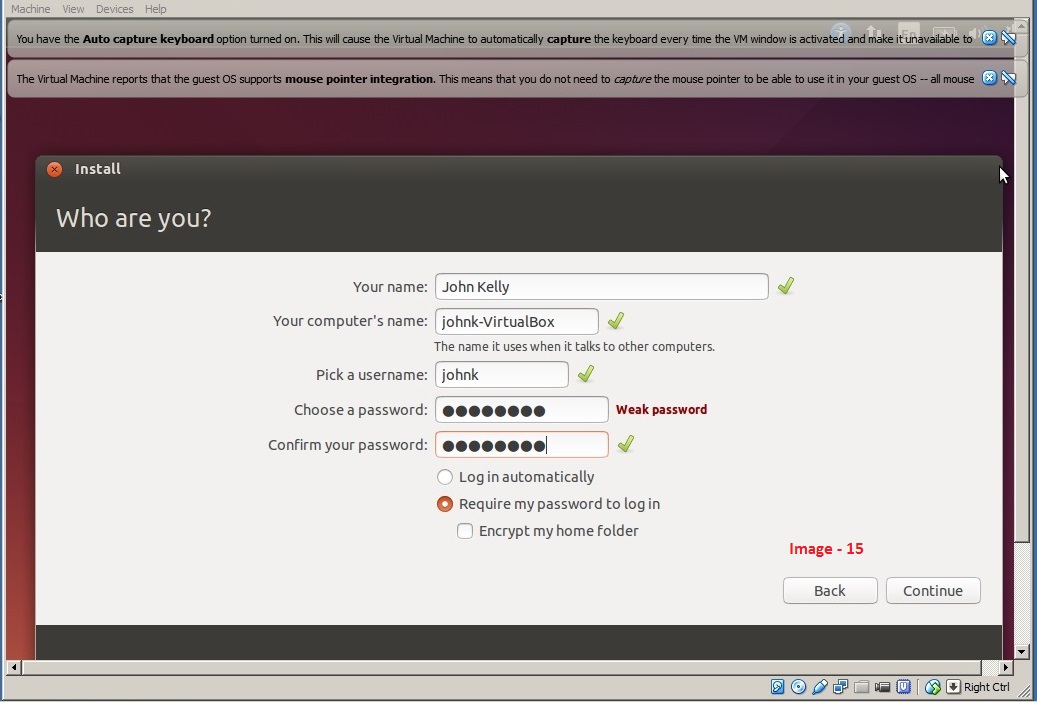1037x703 pixels.
Task: Click the virtualization chip status icon
Action: (903, 687)
